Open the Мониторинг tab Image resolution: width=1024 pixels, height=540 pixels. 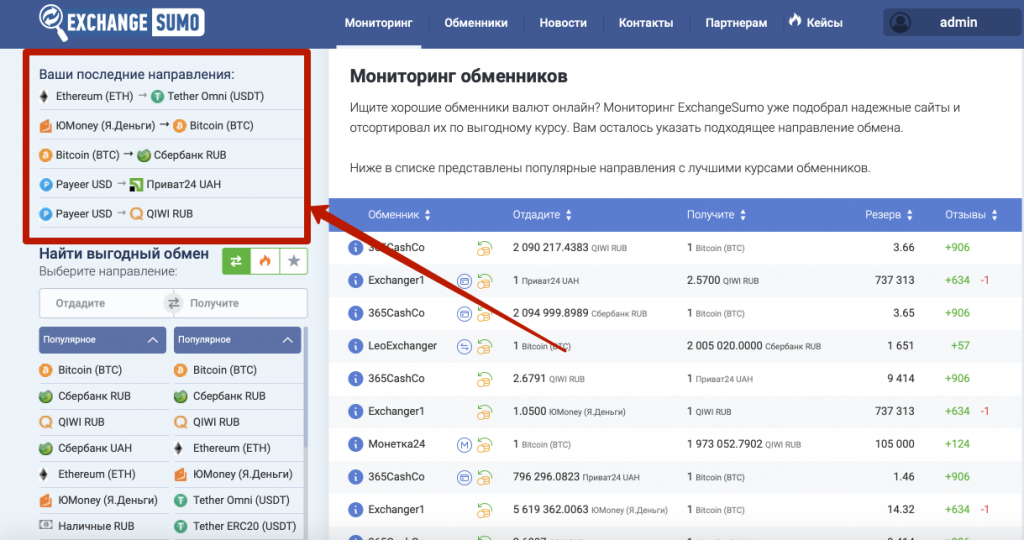(379, 23)
